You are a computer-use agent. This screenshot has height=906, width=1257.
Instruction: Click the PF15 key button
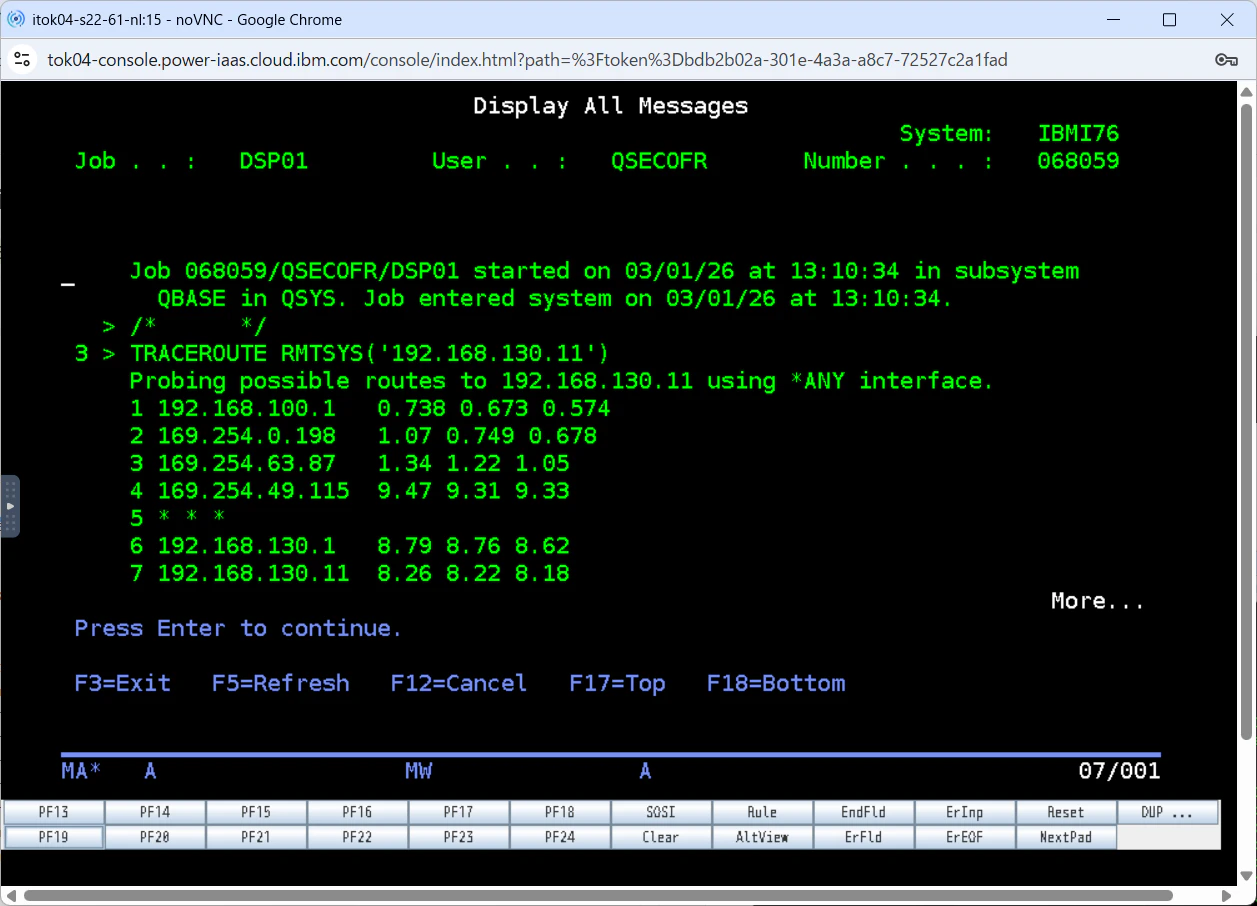coord(256,812)
